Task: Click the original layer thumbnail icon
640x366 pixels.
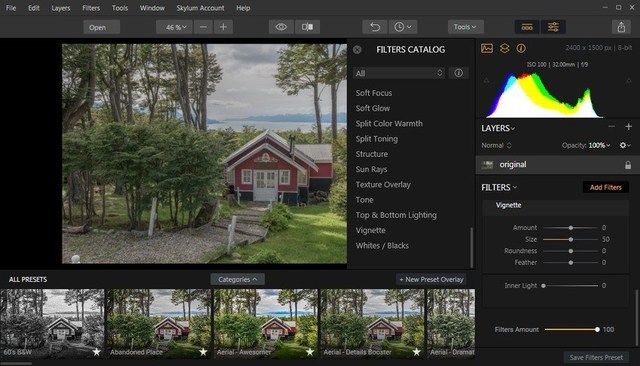Action: coord(487,165)
